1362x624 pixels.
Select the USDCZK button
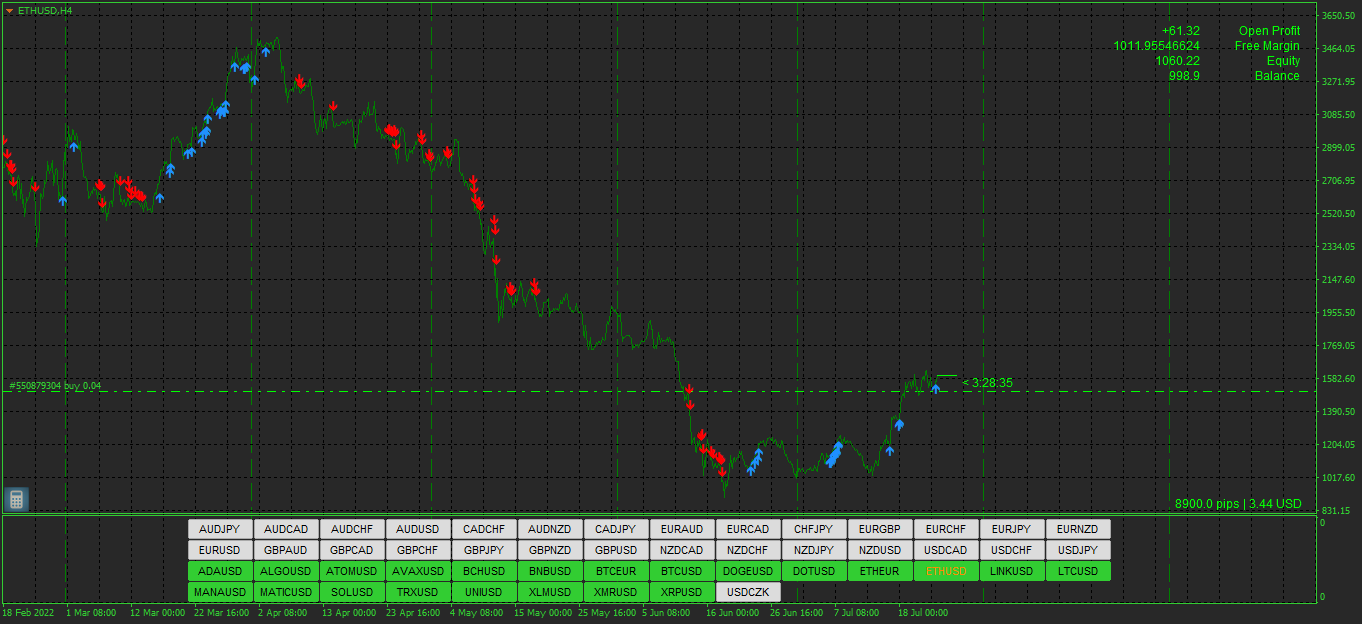tap(747, 592)
